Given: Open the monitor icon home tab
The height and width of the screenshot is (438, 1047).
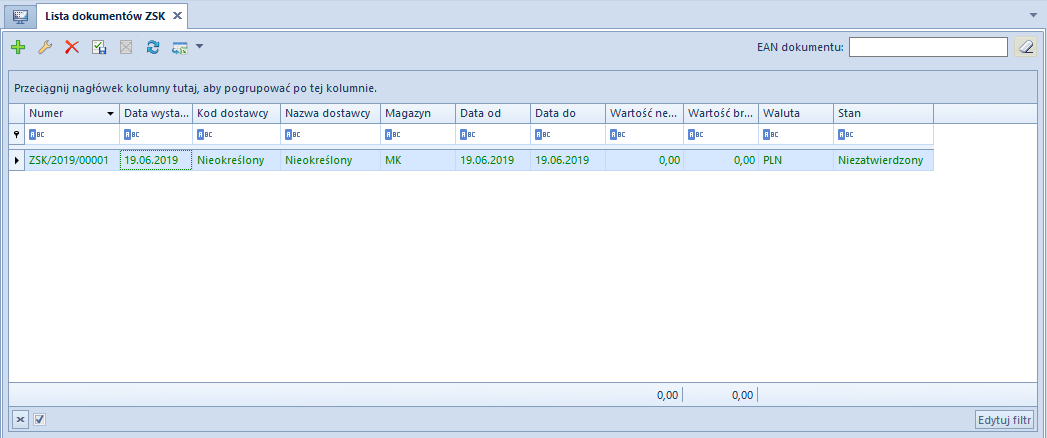Looking at the screenshot, I should (20, 15).
